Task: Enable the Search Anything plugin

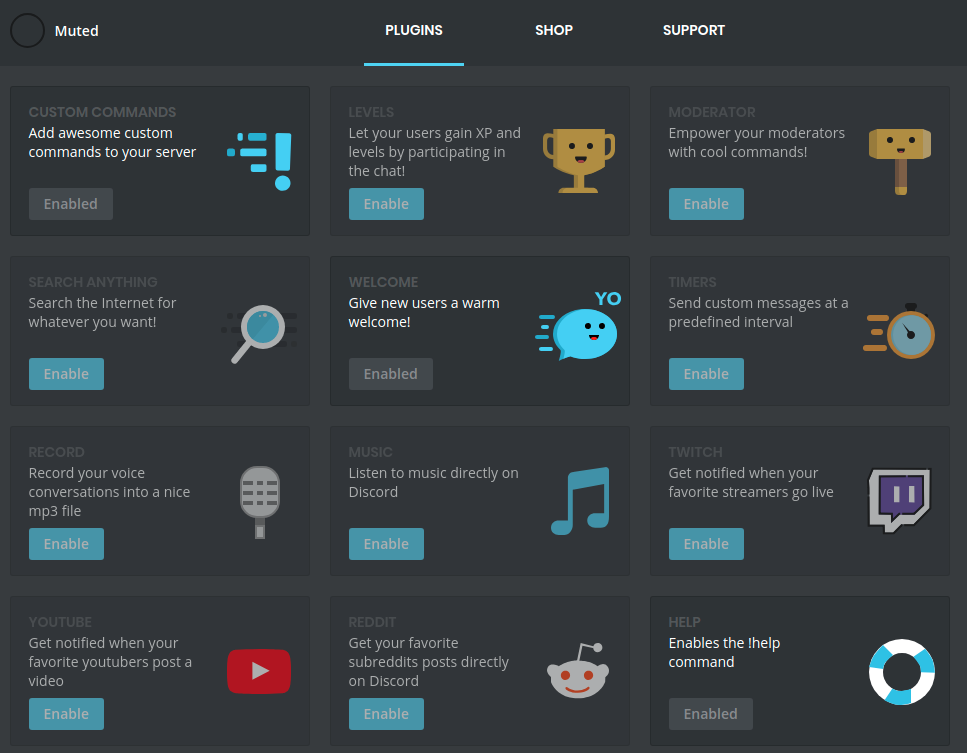Action: pos(66,374)
